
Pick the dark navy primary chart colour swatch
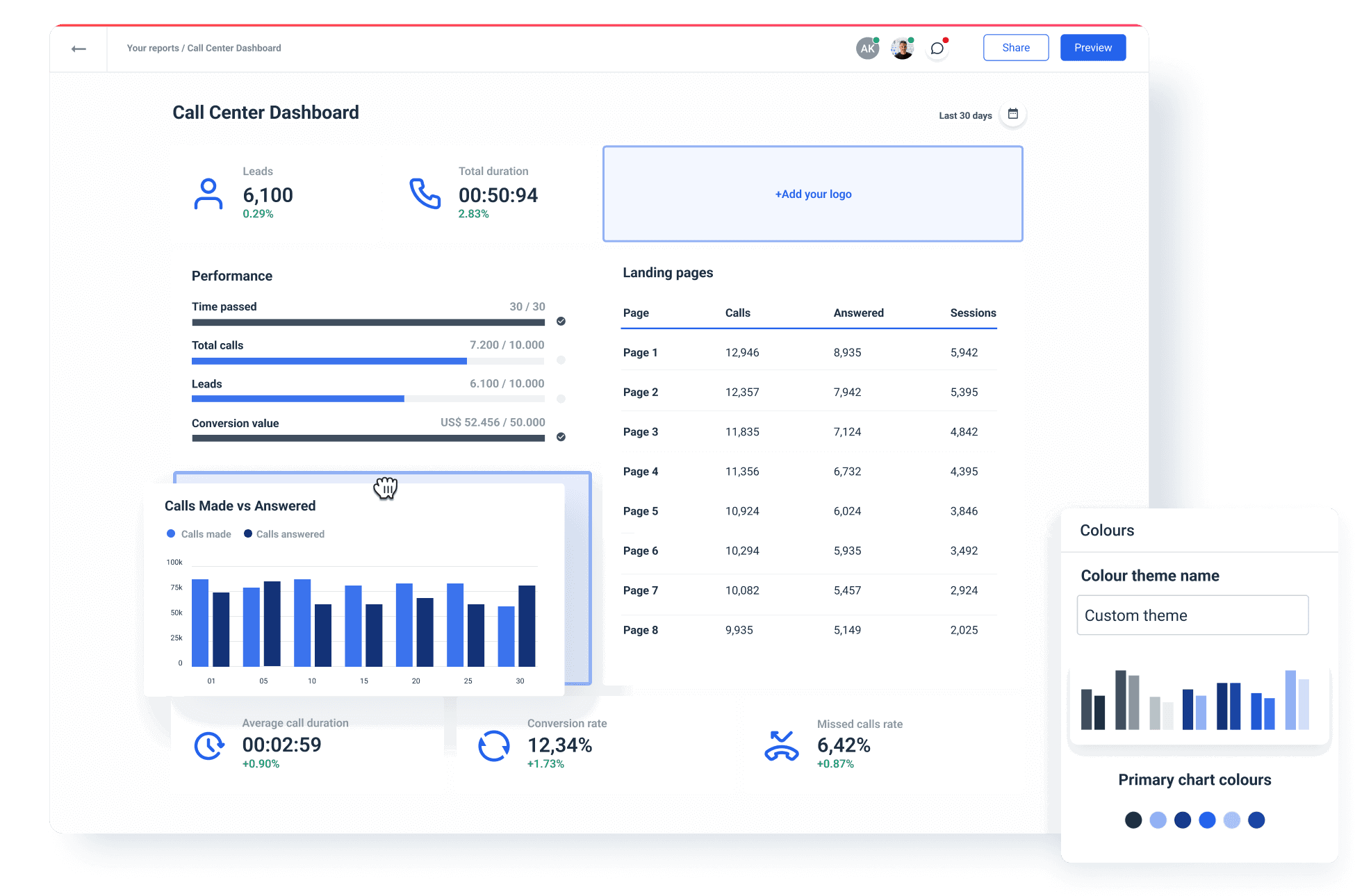coord(1182,820)
